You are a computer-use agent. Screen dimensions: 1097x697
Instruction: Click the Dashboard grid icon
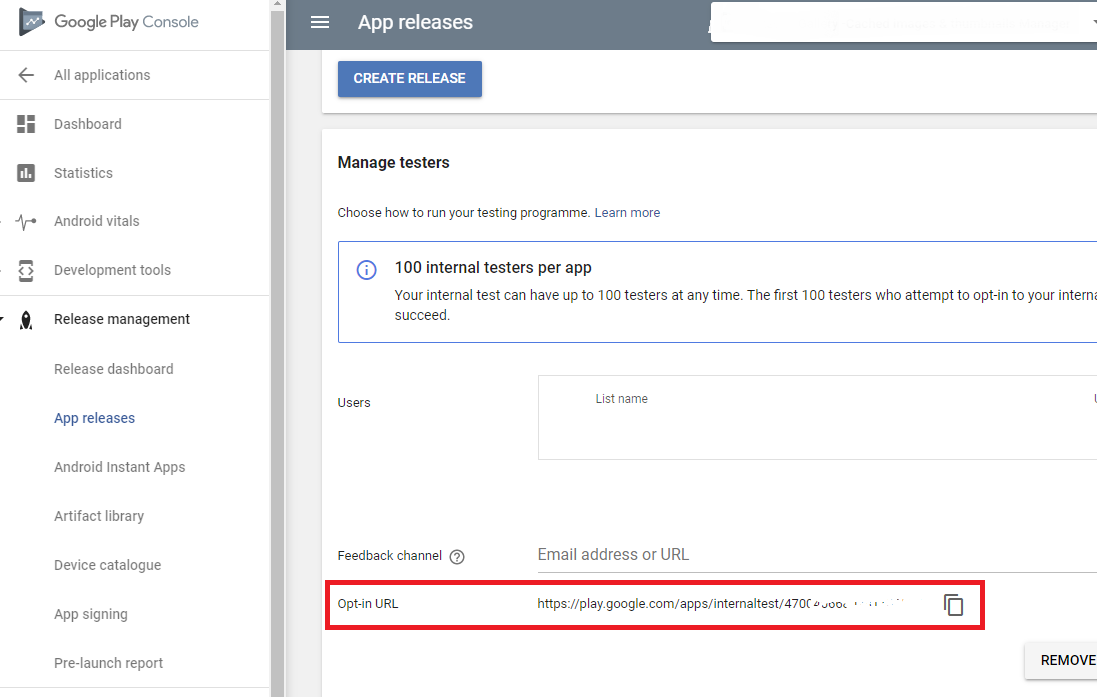point(27,124)
